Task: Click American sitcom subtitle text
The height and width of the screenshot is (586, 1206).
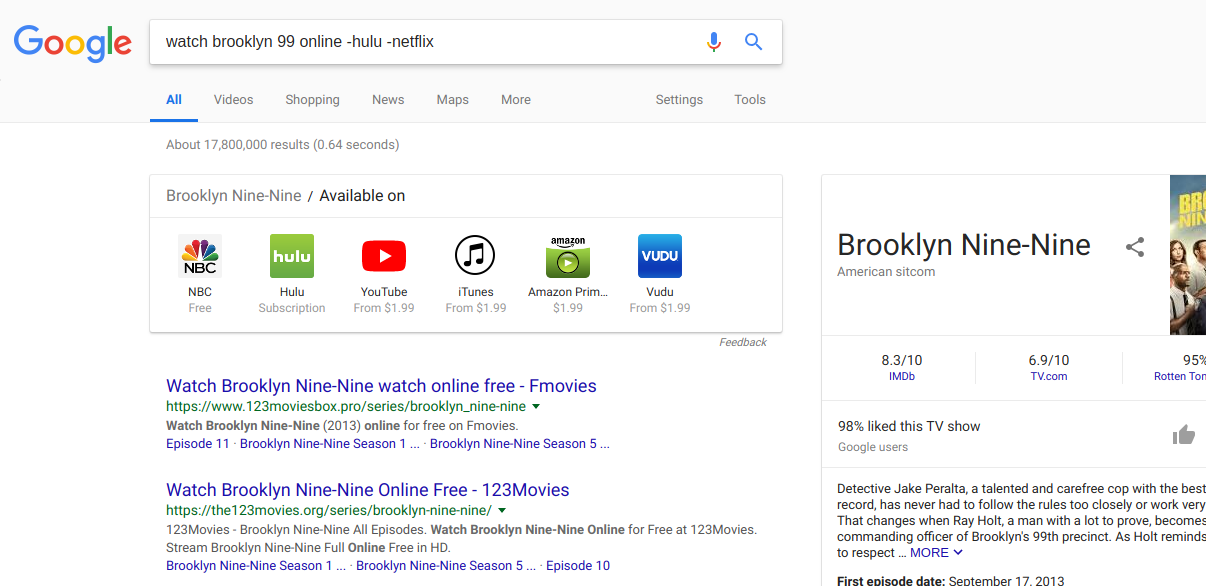Action: point(886,272)
